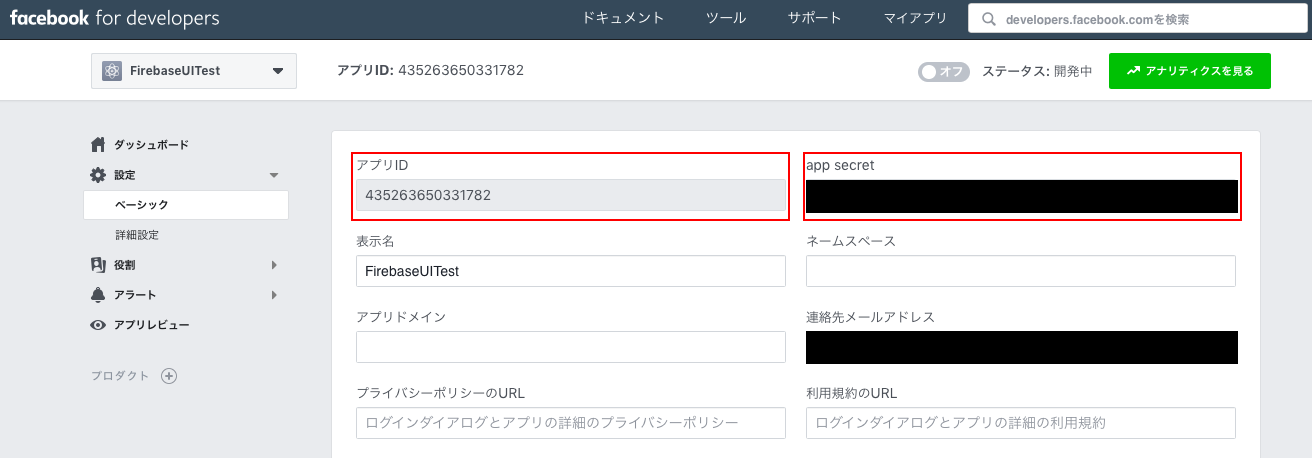The height and width of the screenshot is (458, 1312).
Task: Click the 連絡先メールアドレス field
Action: click(x=1022, y=347)
